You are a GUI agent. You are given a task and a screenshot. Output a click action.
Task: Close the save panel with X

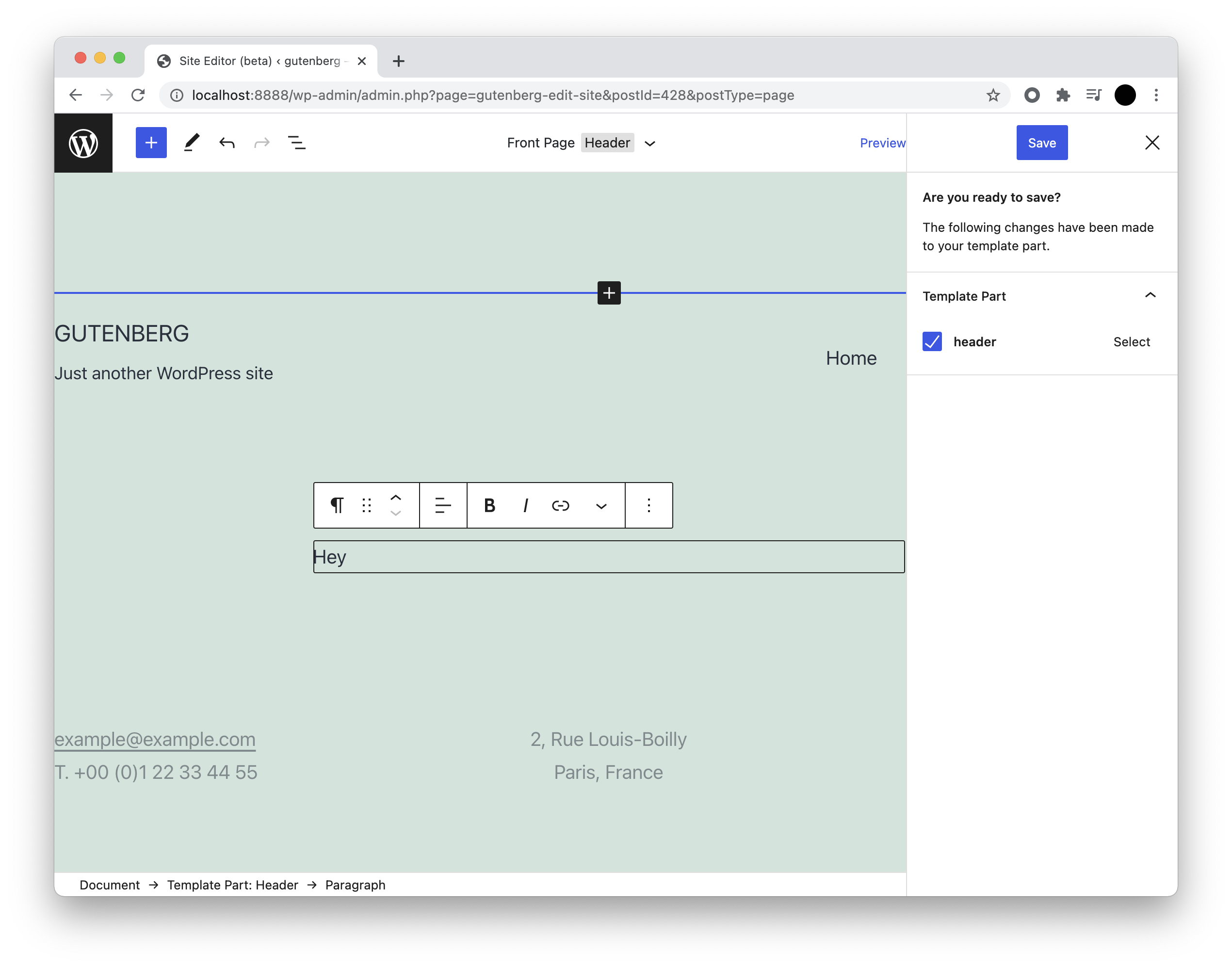(x=1151, y=142)
